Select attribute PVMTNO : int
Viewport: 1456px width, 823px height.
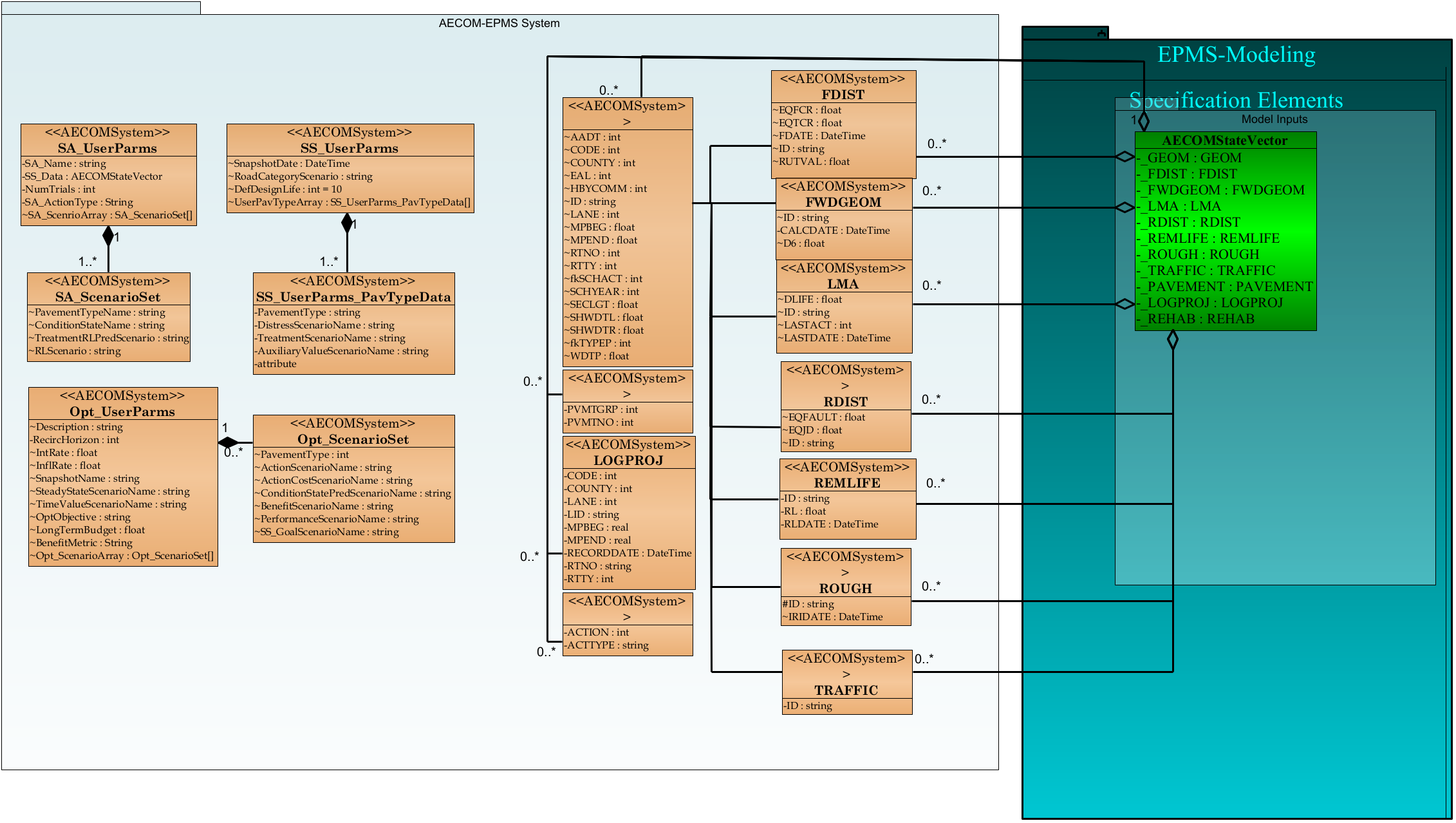click(x=599, y=422)
